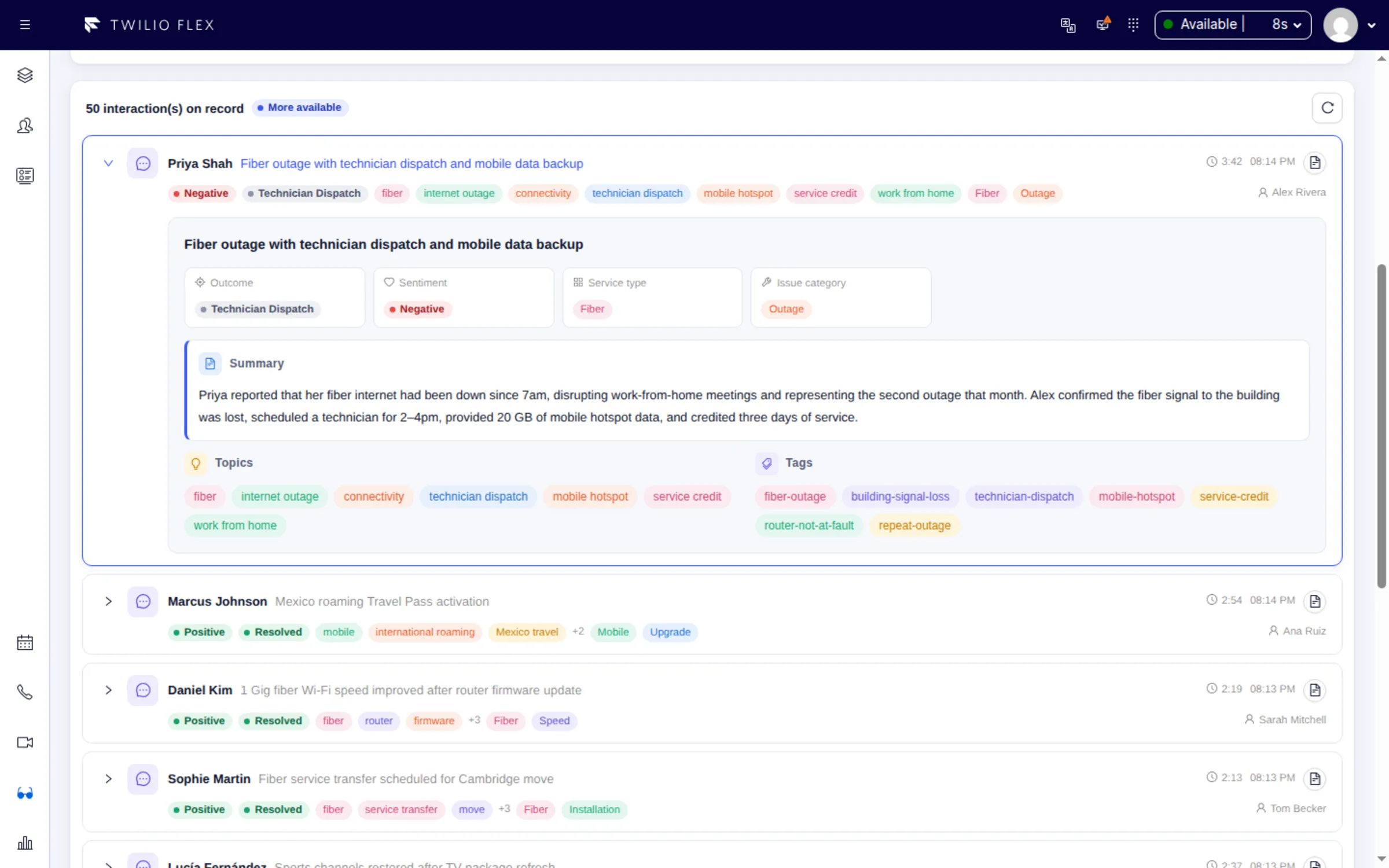1389x868 pixels.
Task: Click the Installation tag on Sophie Martin
Action: click(594, 809)
